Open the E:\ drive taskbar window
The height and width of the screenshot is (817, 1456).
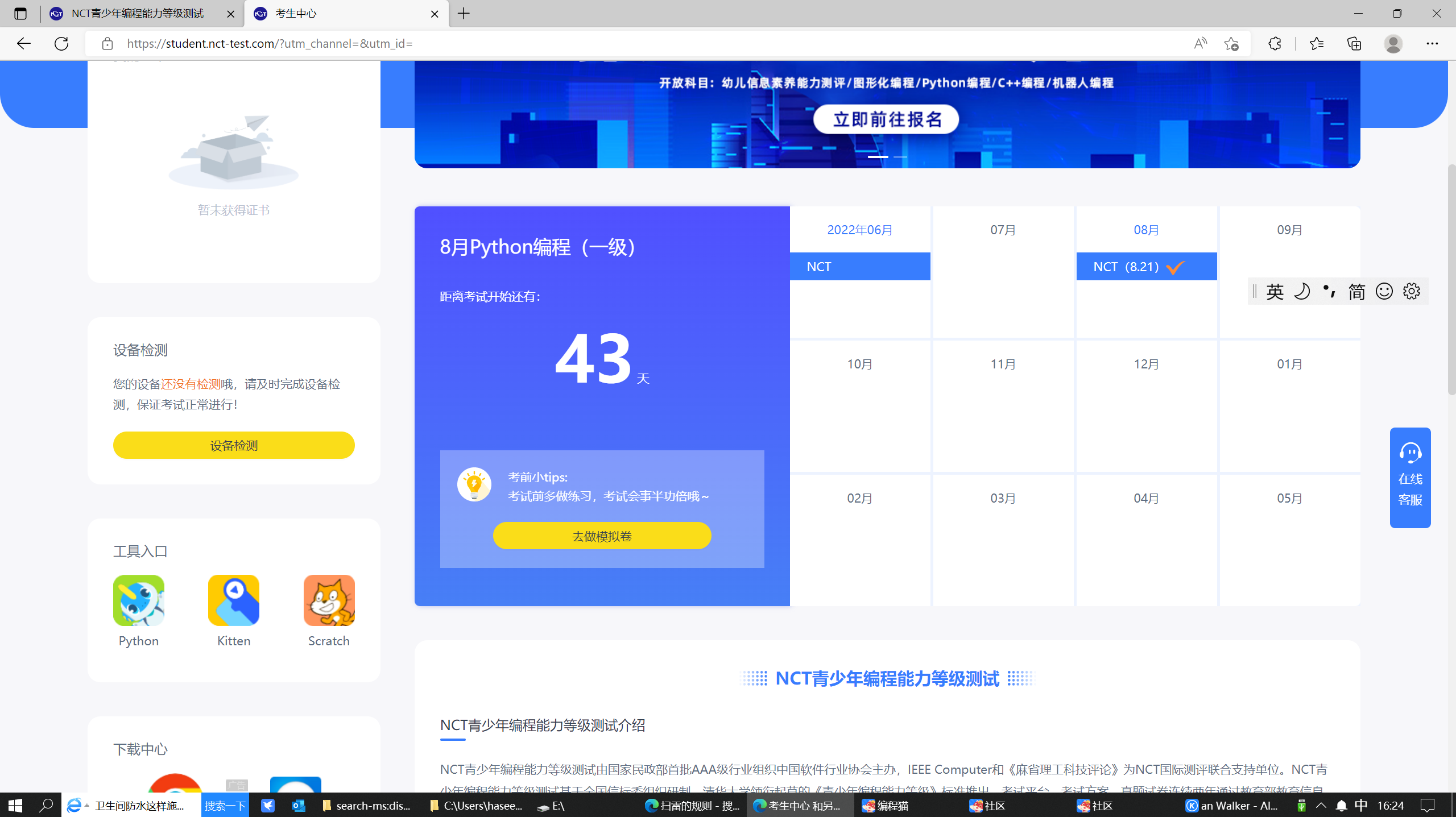point(585,805)
